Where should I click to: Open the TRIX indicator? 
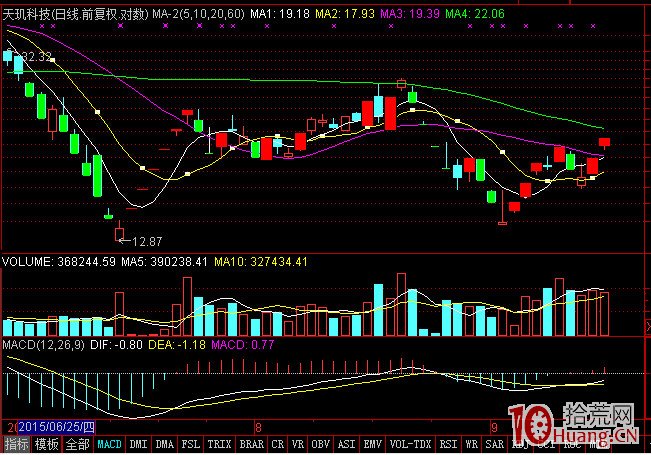point(220,444)
